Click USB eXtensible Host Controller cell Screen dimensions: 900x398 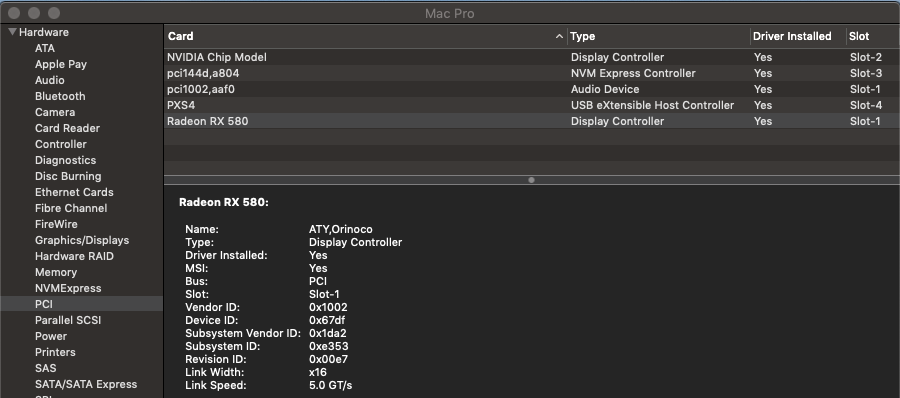(652, 106)
